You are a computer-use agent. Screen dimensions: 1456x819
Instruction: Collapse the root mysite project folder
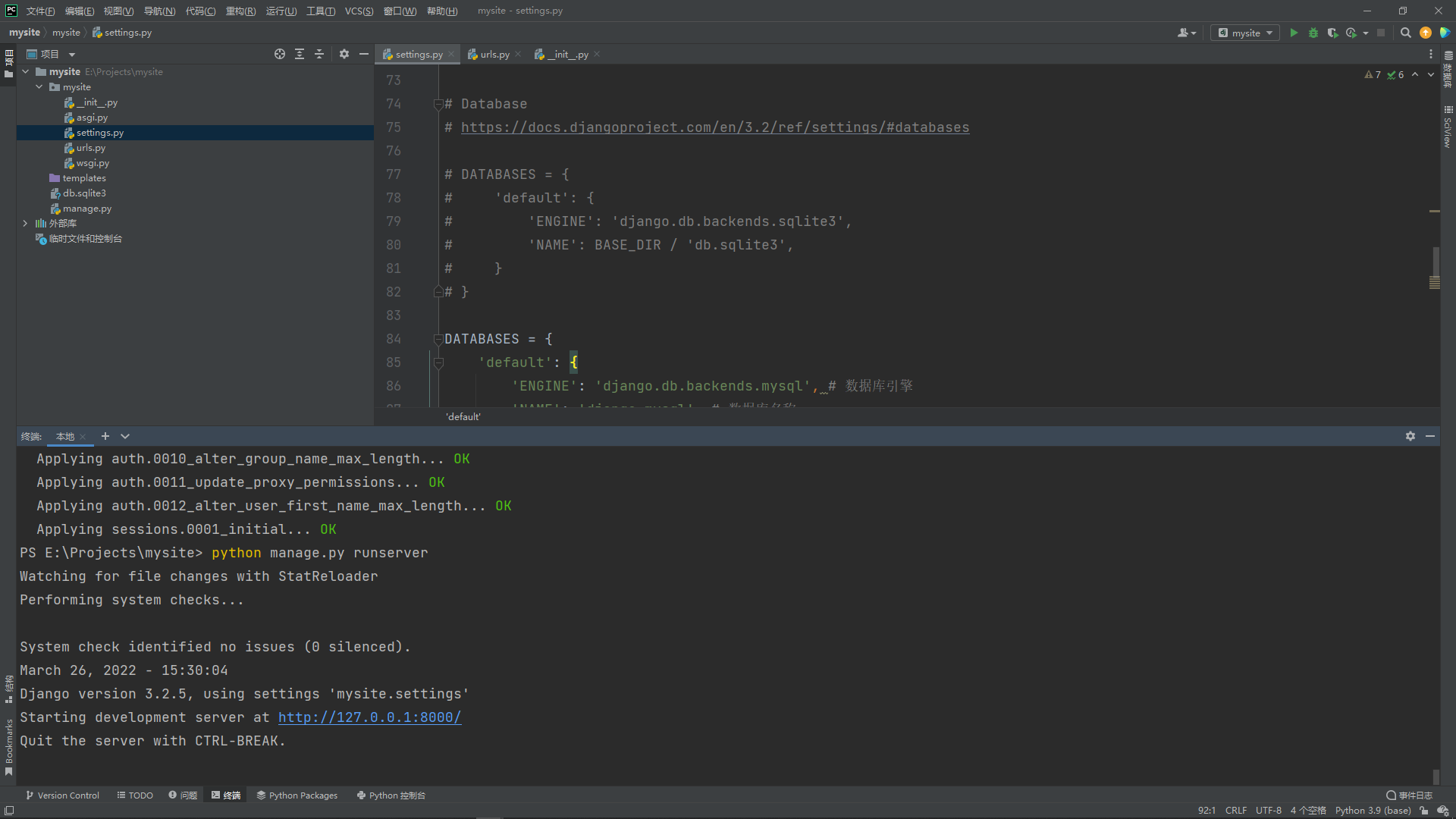[x=26, y=72]
